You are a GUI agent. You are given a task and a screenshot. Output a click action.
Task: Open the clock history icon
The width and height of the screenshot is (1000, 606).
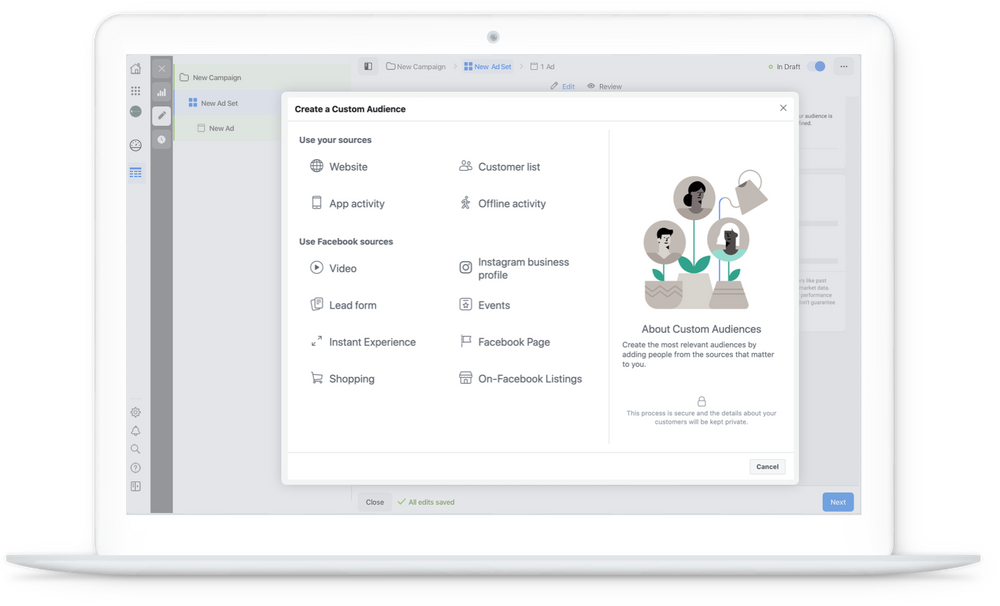coord(162,139)
